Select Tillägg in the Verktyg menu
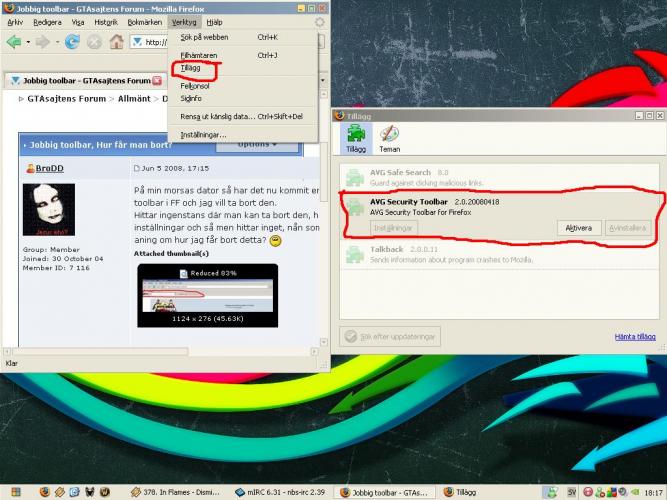Viewport: 667px width, 500px height. [x=243, y=68]
